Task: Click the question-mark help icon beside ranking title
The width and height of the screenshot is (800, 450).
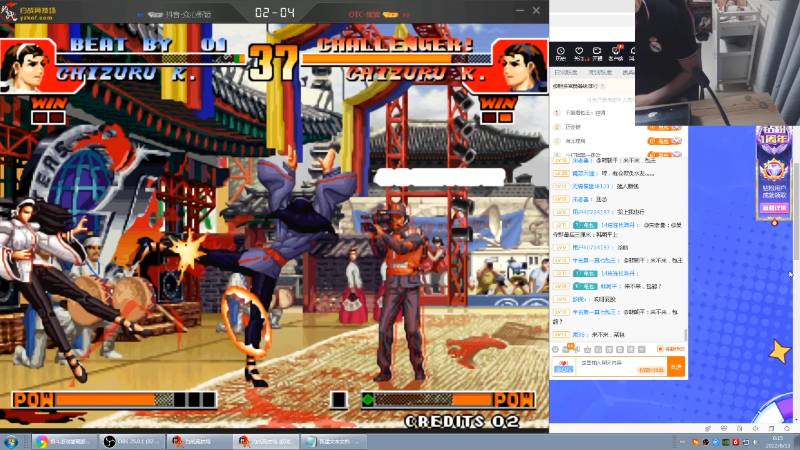Action: pos(603,86)
